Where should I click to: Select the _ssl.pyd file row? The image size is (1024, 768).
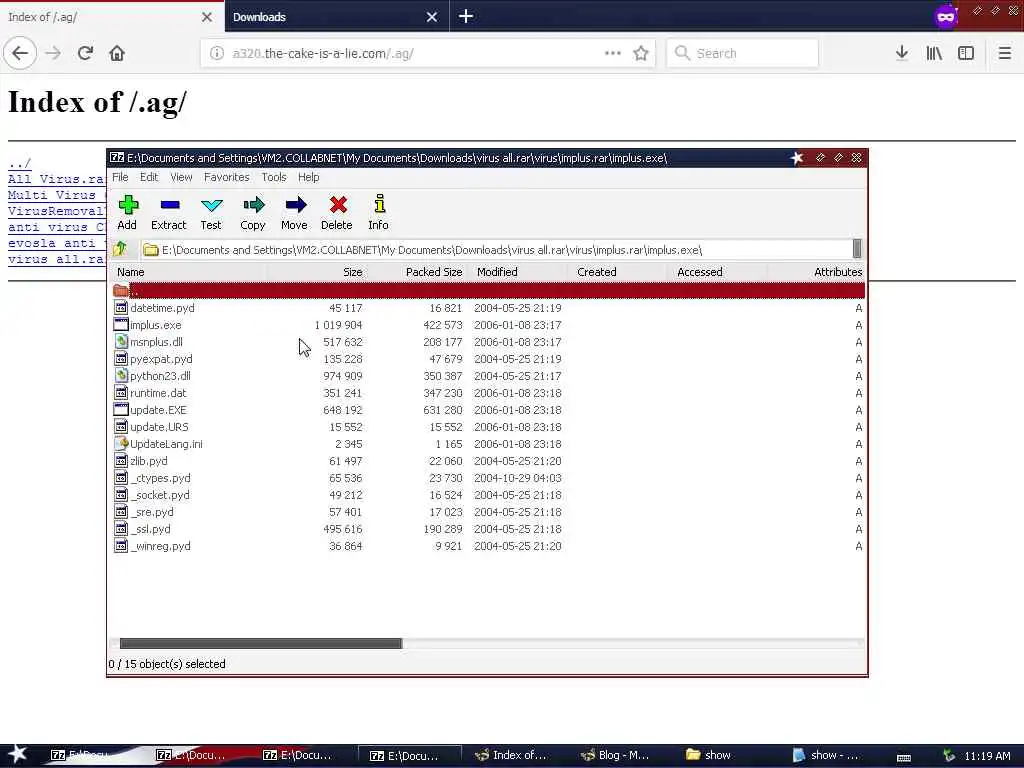pos(488,528)
